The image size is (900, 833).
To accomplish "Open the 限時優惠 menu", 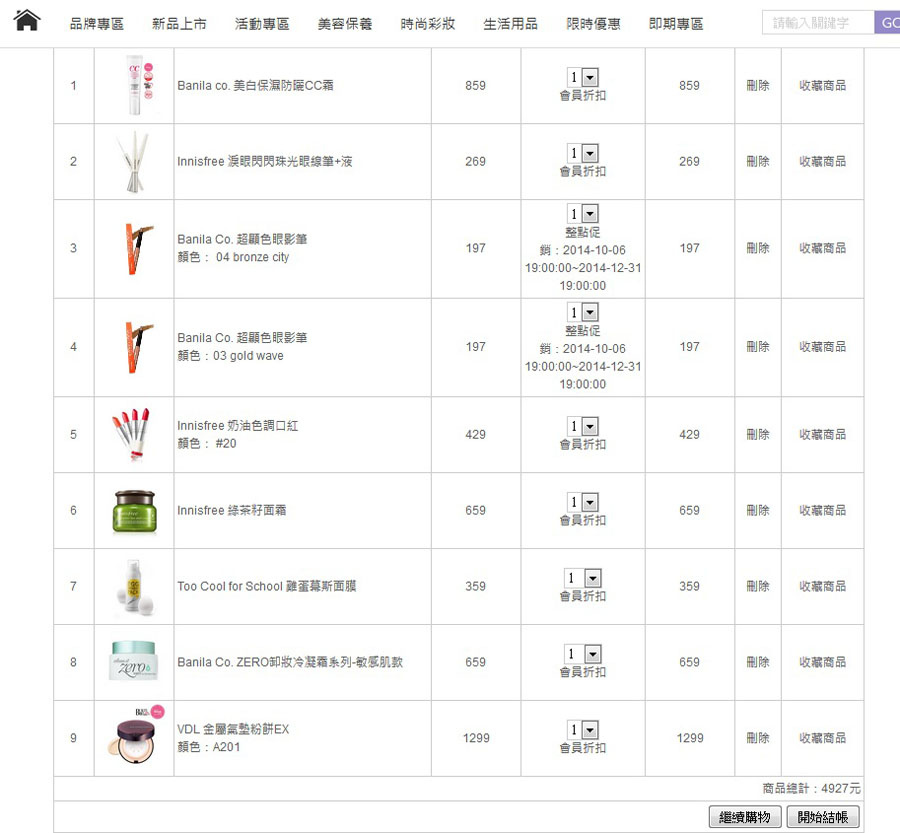I will [x=593, y=24].
